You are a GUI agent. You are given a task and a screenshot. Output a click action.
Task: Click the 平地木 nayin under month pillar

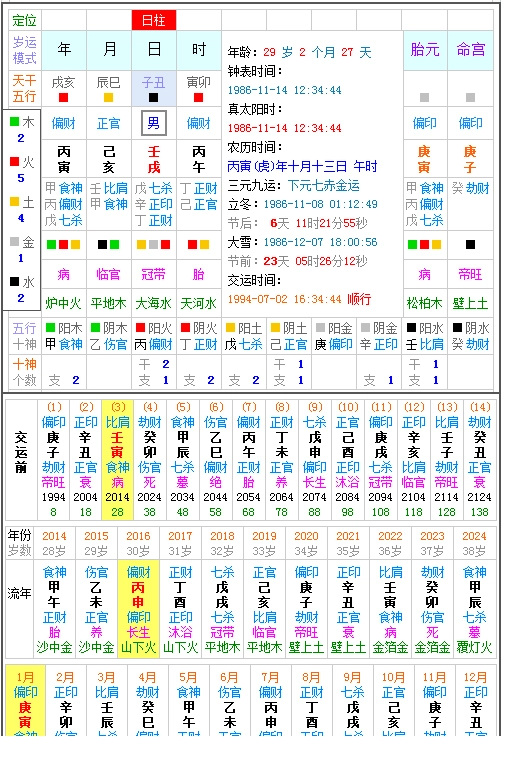tap(109, 303)
